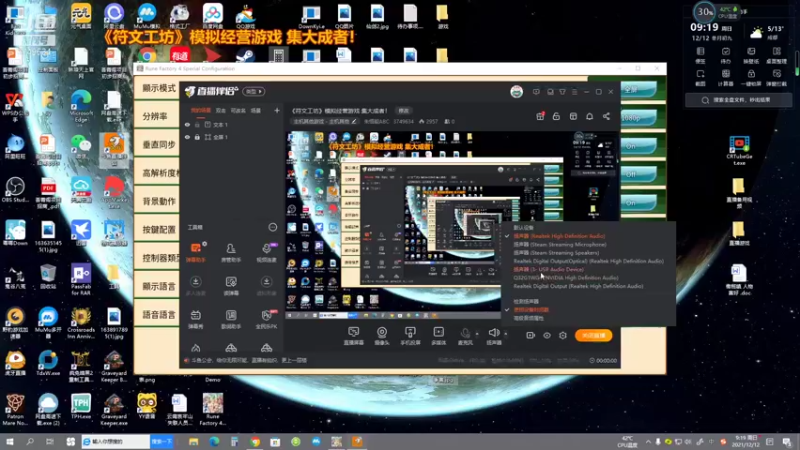Viewport: 800px width, 450px height.
Task: Edit the stream category with pencil icon
Action: pyautogui.click(x=354, y=121)
